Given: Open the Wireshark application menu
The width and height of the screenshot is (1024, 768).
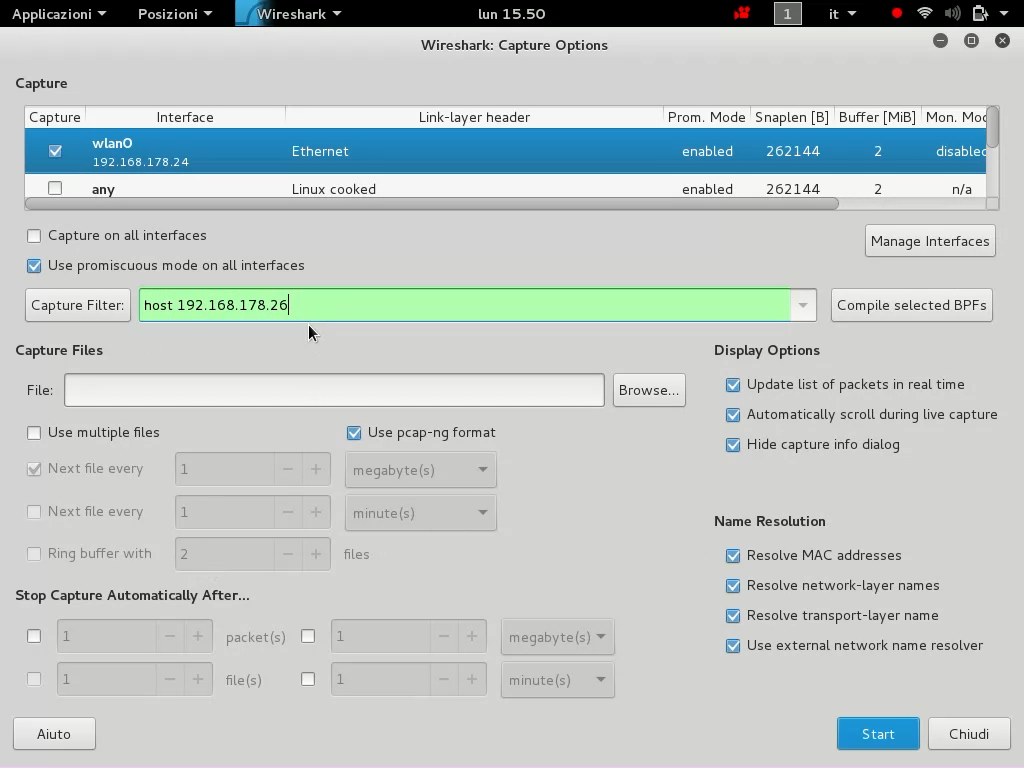Looking at the screenshot, I should (298, 14).
